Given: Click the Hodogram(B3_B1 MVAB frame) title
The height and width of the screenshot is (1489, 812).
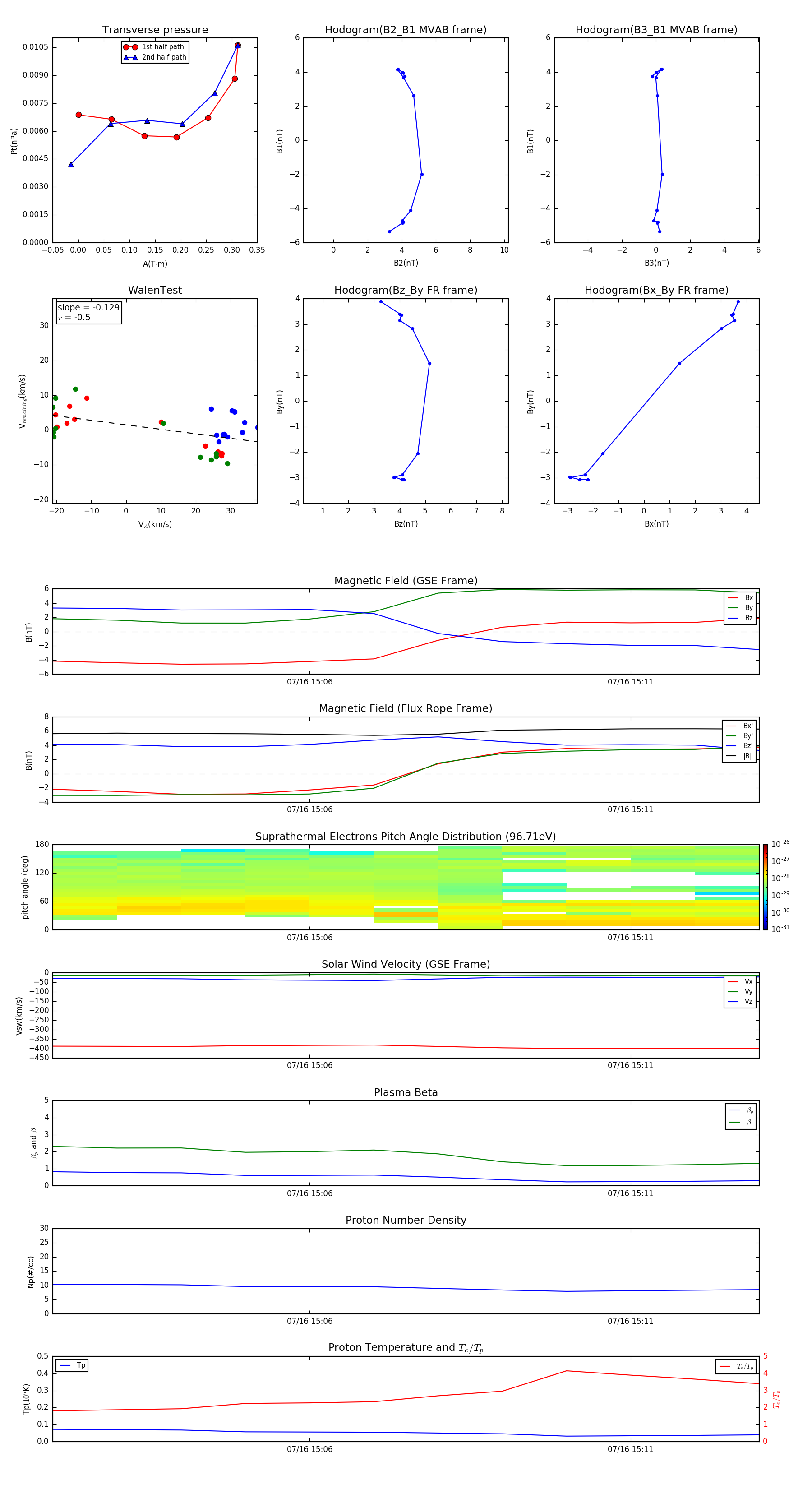Looking at the screenshot, I should point(656,30).
